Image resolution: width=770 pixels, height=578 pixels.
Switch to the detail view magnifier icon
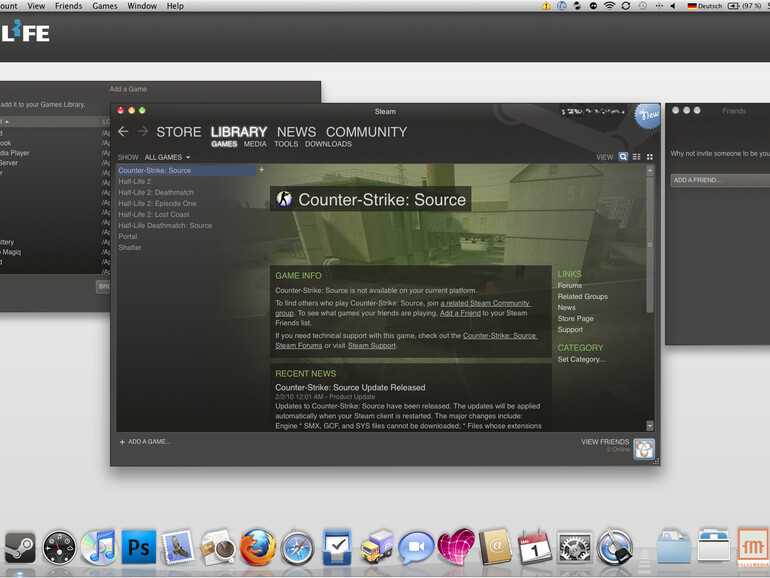[623, 157]
